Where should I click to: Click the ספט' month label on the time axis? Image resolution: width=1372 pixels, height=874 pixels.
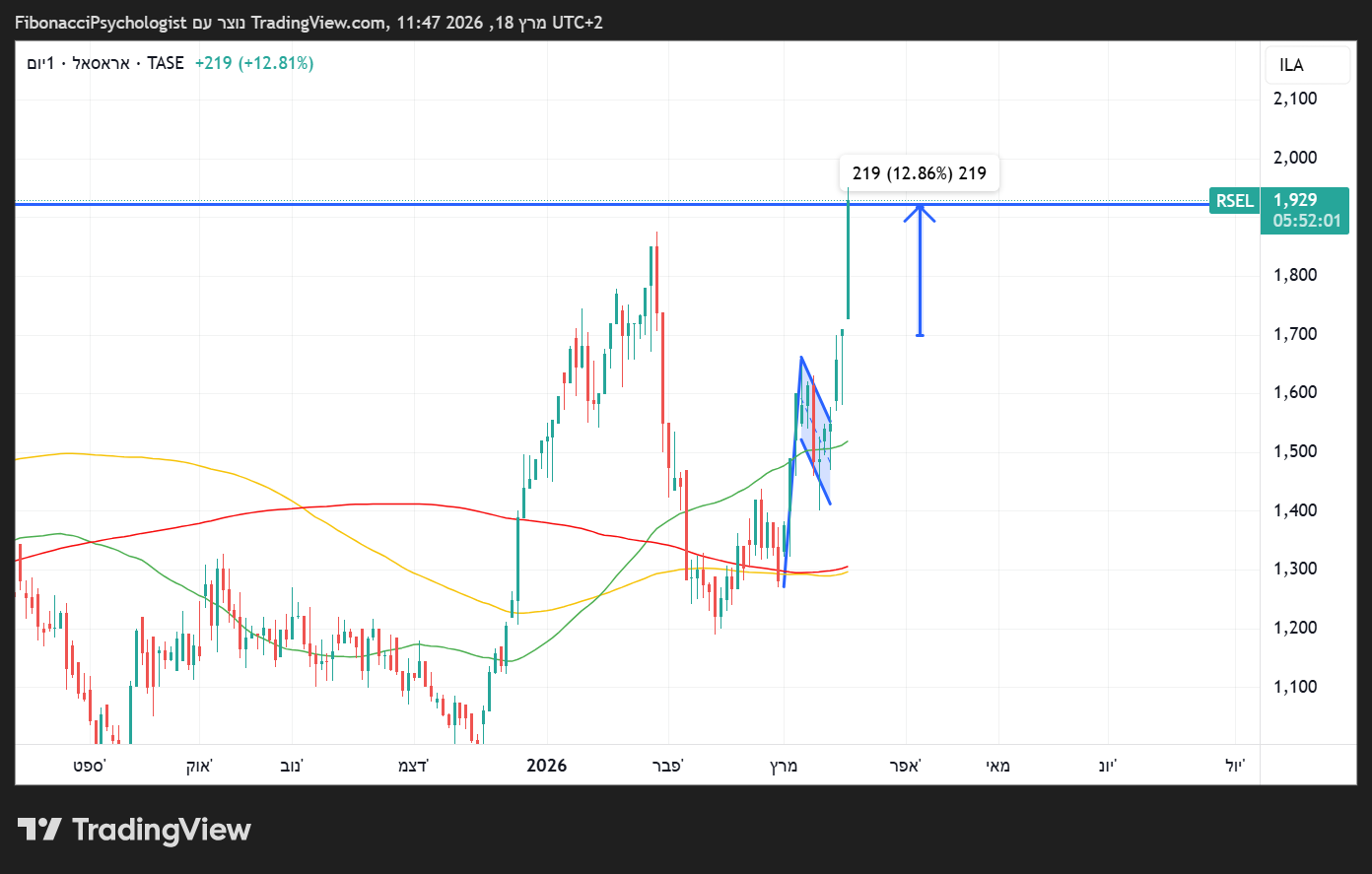[90, 766]
